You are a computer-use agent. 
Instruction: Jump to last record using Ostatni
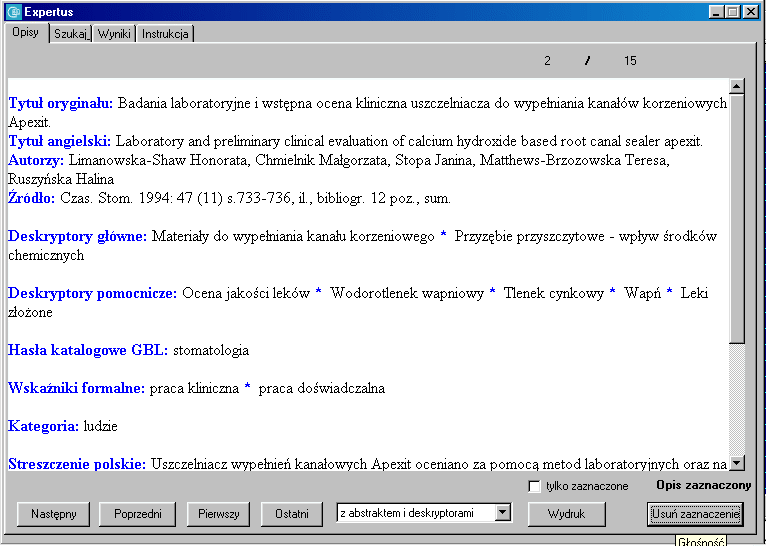tap(292, 514)
